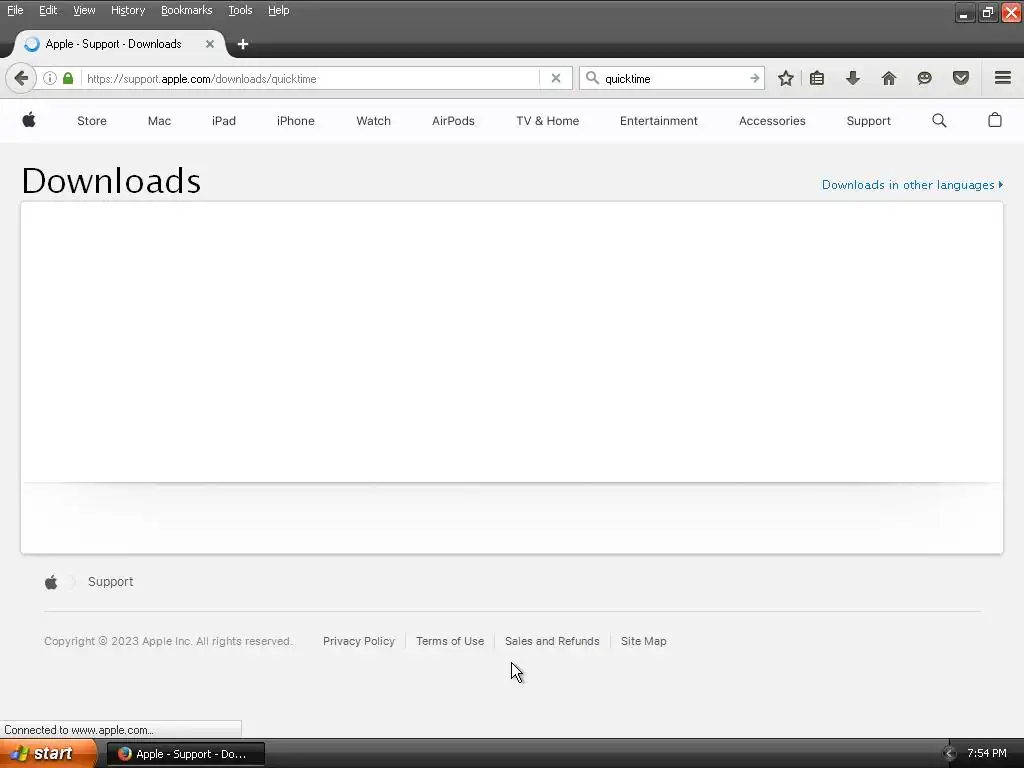The image size is (1024, 768).
Task: Save page to Pocket icon
Action: pos(961,78)
